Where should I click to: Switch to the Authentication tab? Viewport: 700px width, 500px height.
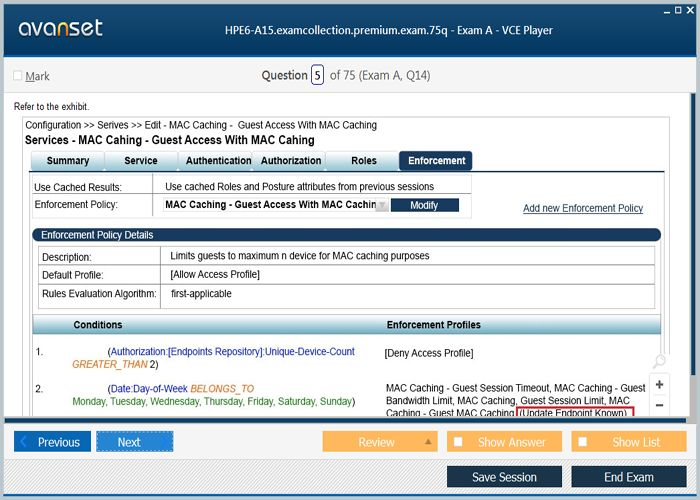(x=218, y=161)
